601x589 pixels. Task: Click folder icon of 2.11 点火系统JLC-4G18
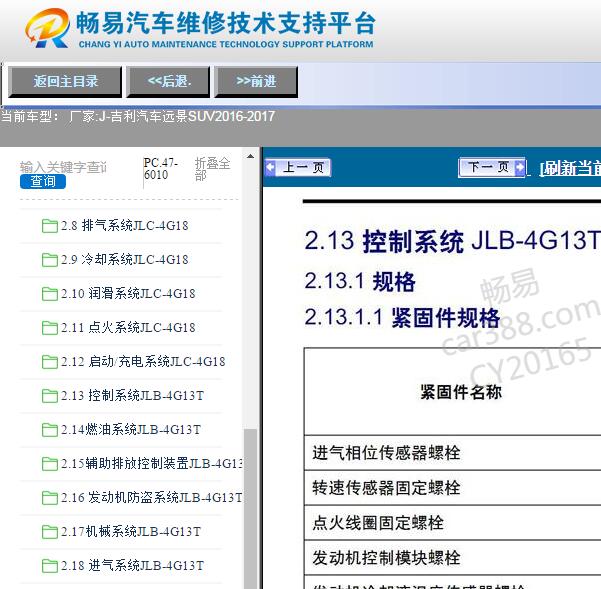click(49, 328)
